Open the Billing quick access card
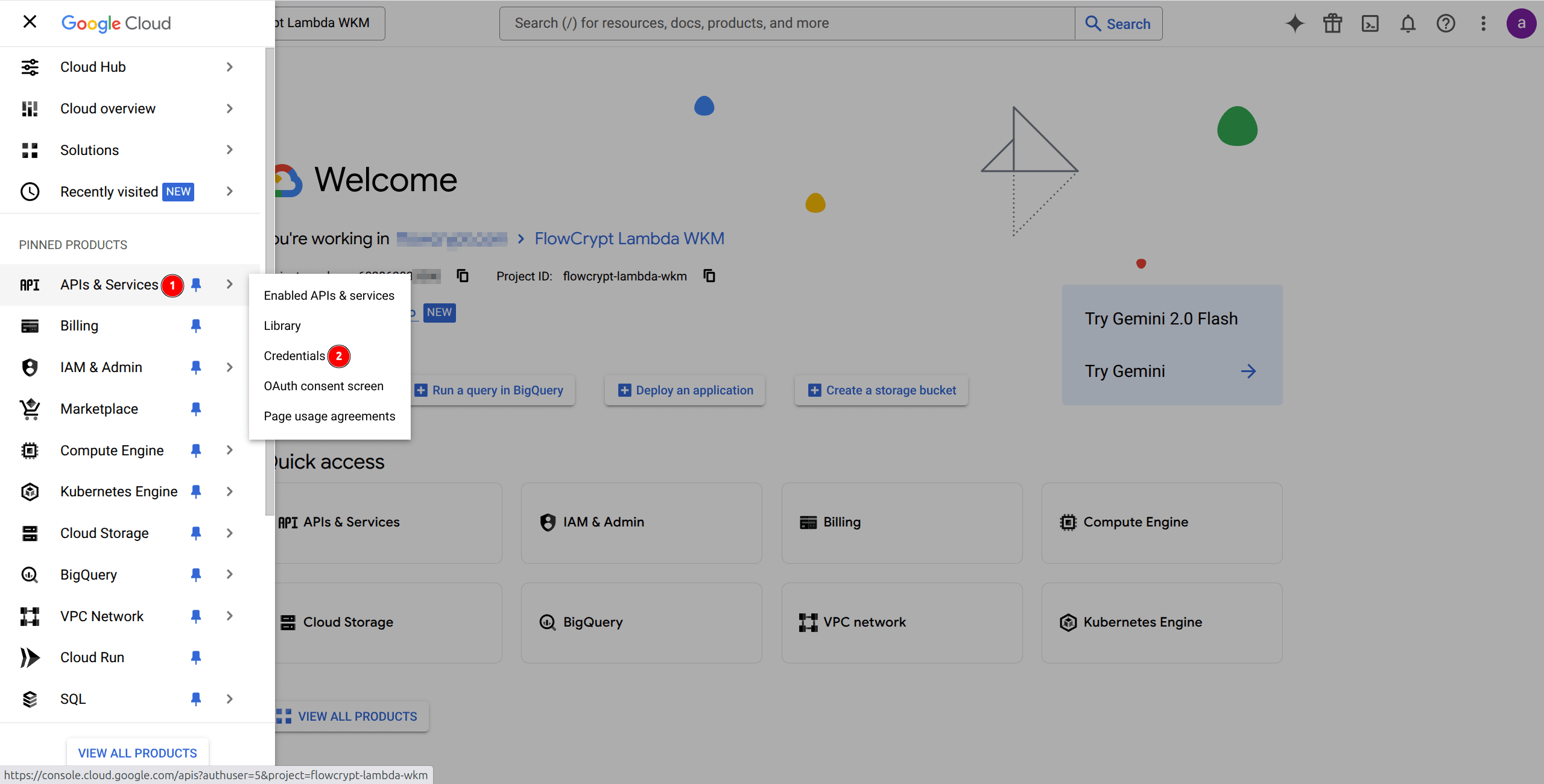Viewport: 1544px width, 784px height. pyautogui.click(x=902, y=523)
